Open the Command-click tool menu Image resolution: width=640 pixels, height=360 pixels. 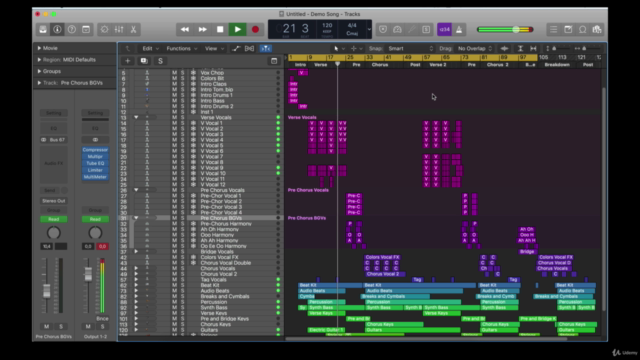click(356, 49)
